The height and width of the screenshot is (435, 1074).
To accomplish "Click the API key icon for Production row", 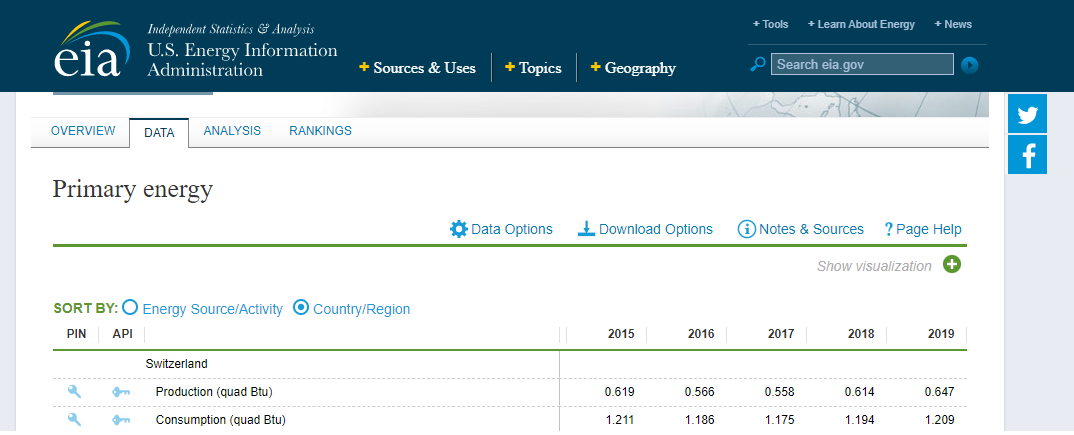I will (121, 391).
